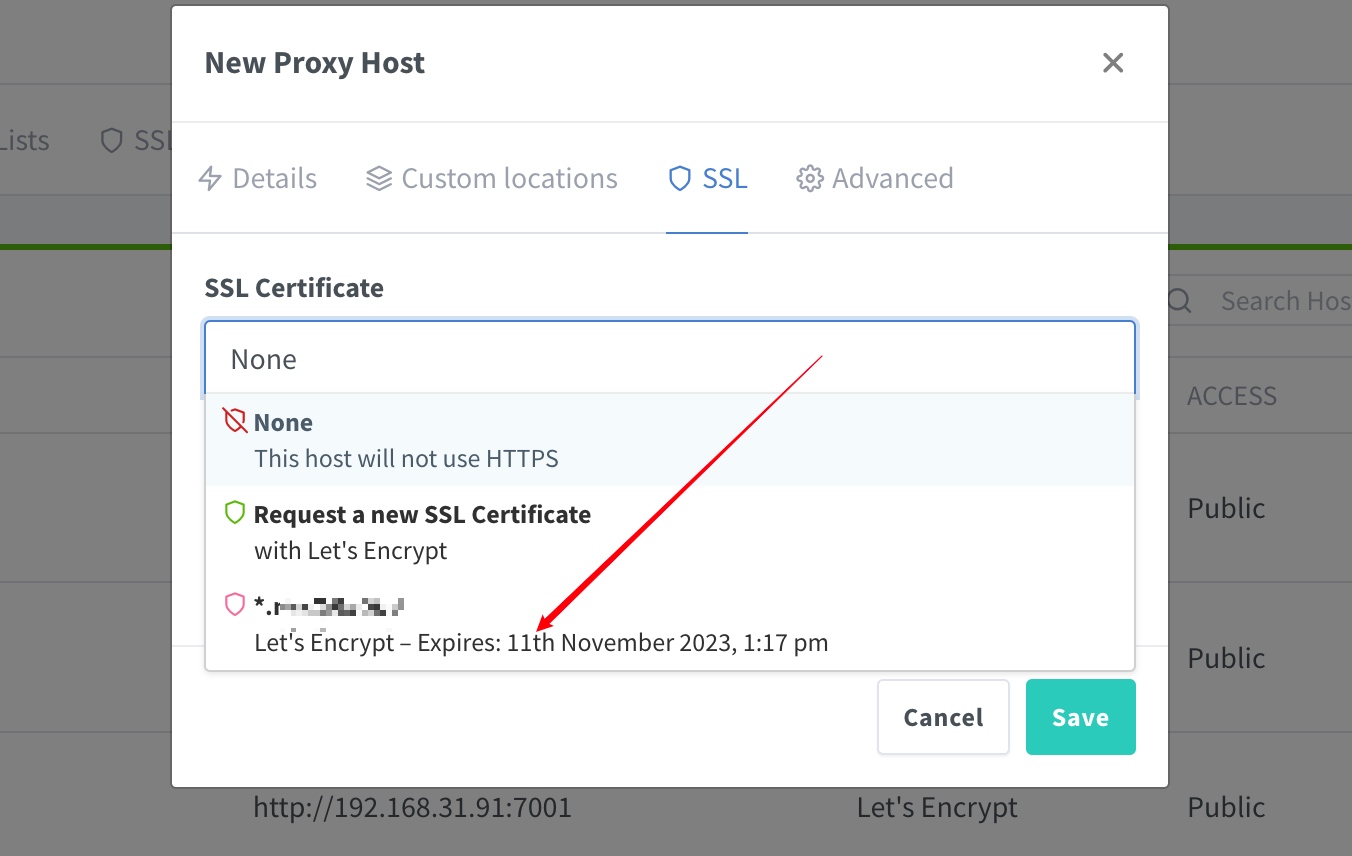Click the gear icon on Advanced tab
This screenshot has width=1352, height=856.
coord(808,179)
